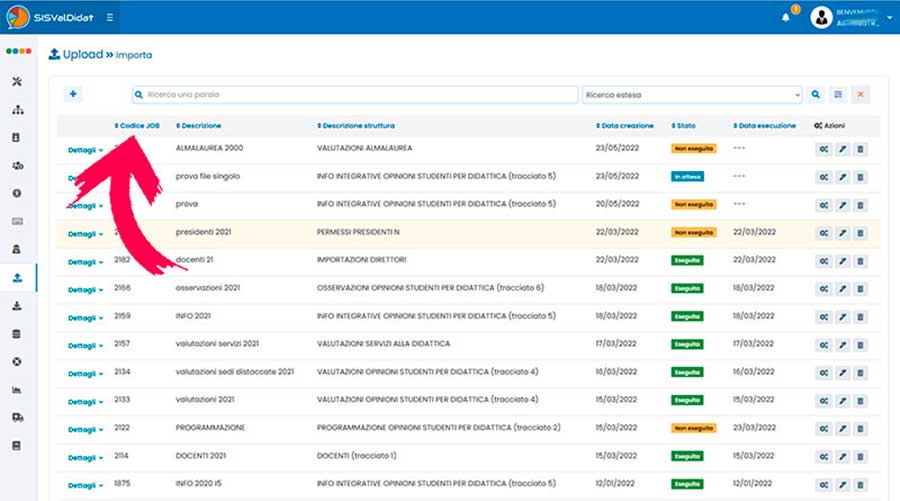Open the Ricerca estesa dropdown

coord(692,95)
